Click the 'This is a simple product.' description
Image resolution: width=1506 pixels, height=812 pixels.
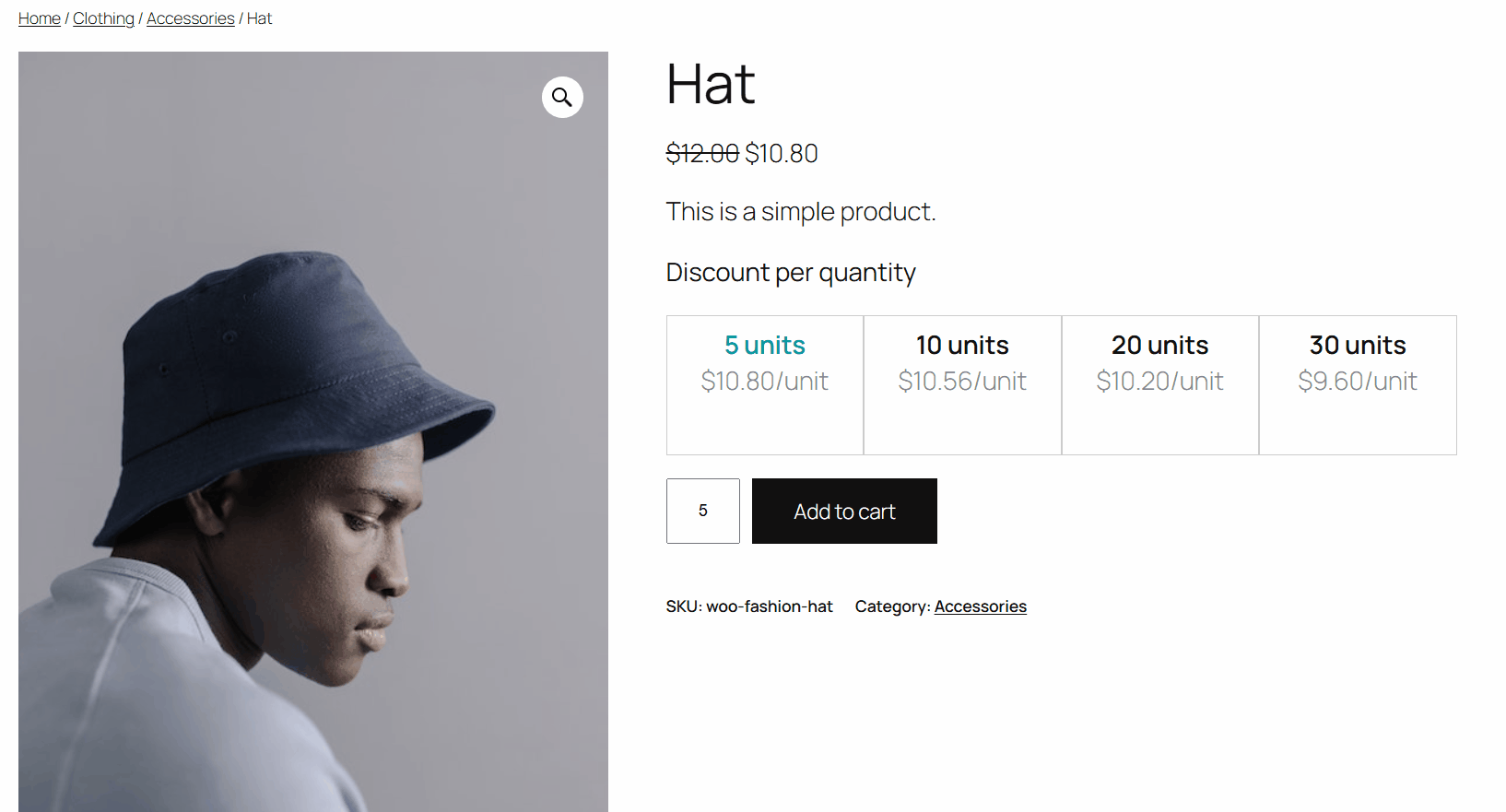tap(800, 212)
